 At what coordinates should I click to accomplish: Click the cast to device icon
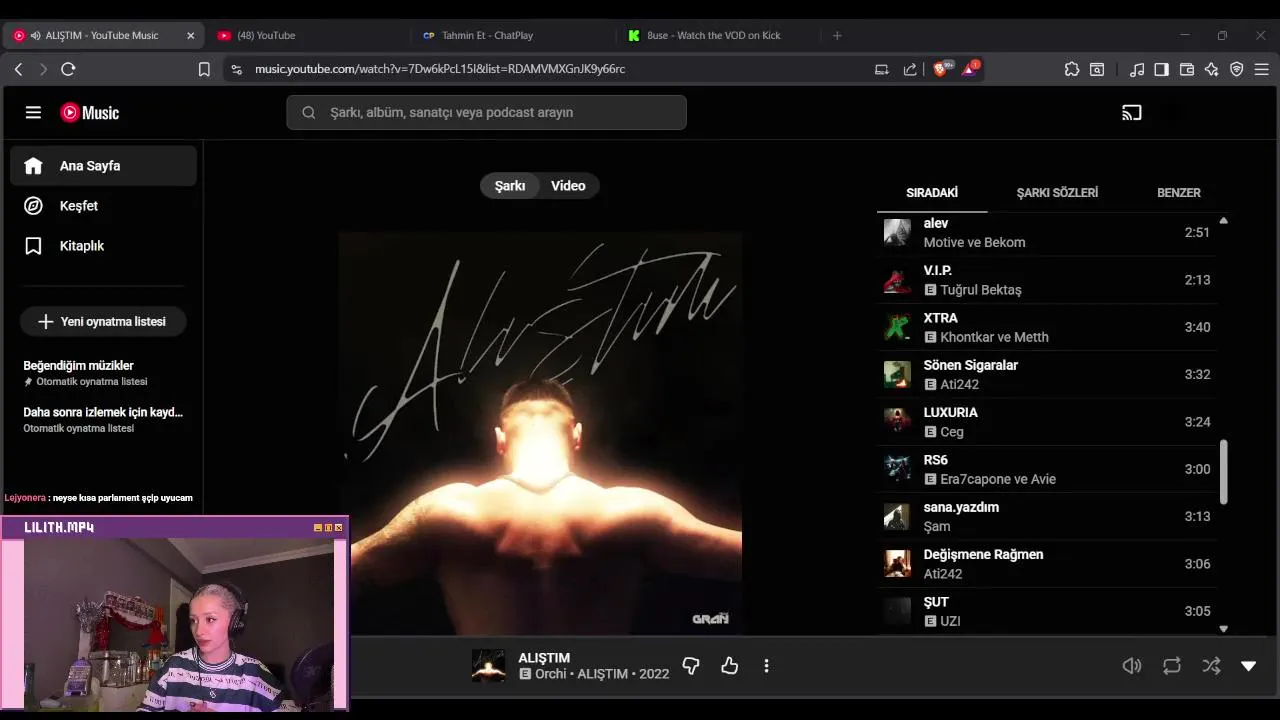pos(1132,113)
